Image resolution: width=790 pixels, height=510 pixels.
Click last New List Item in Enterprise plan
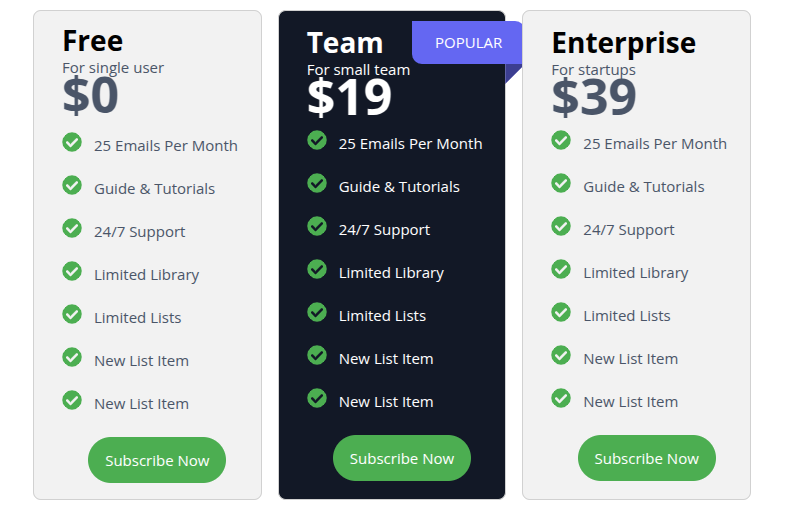click(x=631, y=402)
